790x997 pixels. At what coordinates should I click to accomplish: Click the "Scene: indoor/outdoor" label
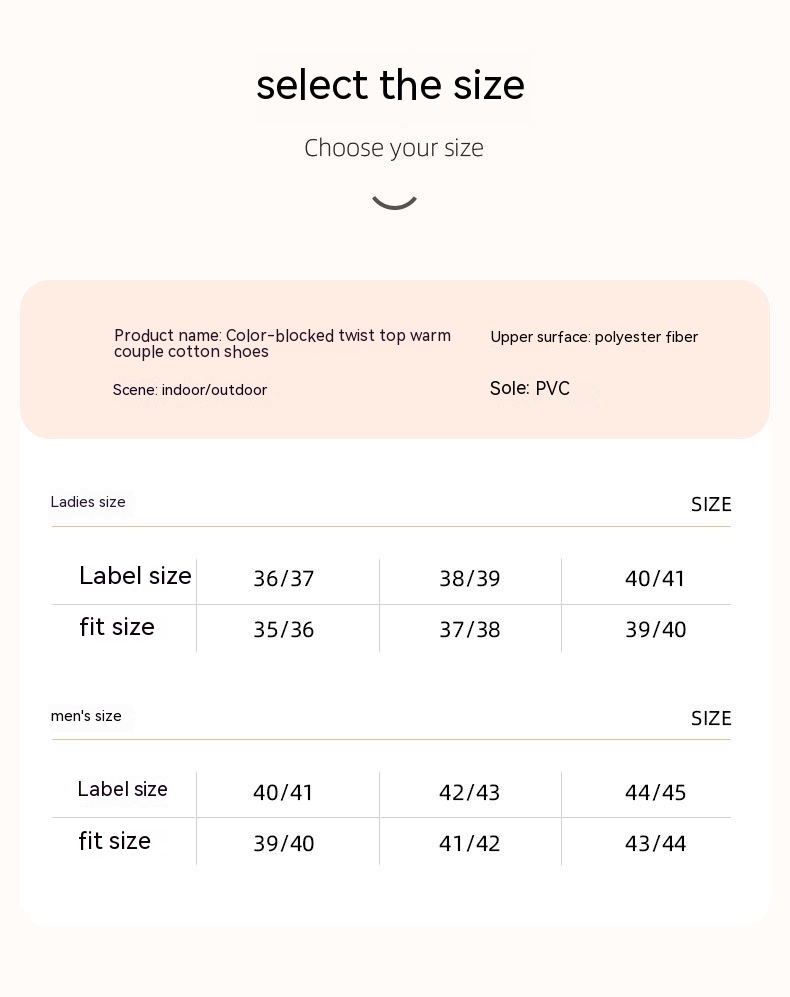[x=190, y=390]
